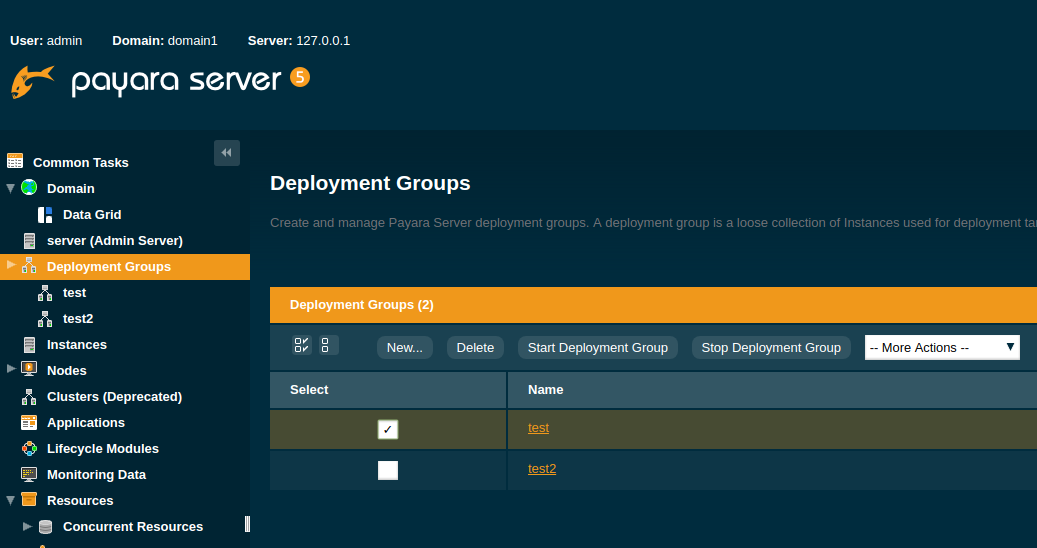Open test2 group in sidebar tree

coord(78,319)
